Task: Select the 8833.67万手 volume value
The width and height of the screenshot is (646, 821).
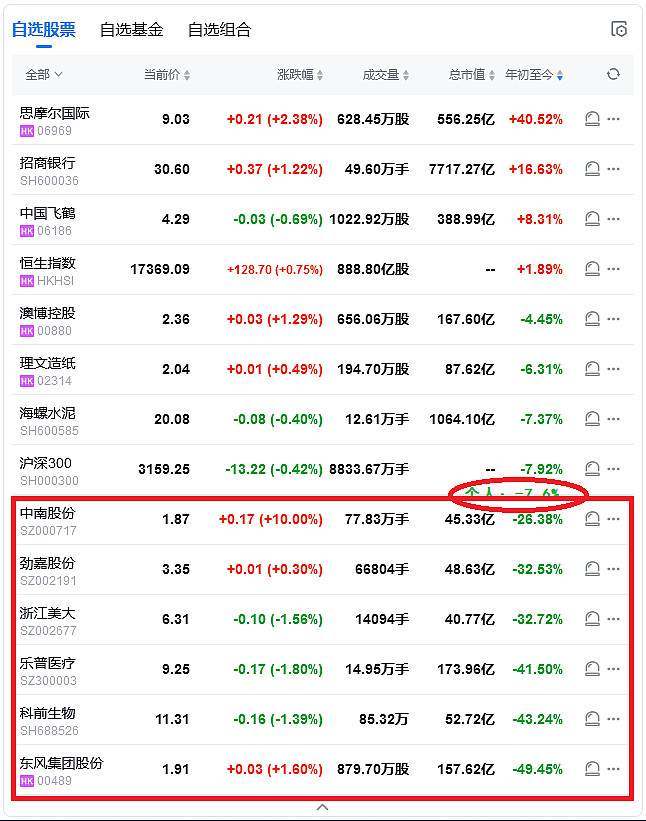Action: [x=369, y=469]
